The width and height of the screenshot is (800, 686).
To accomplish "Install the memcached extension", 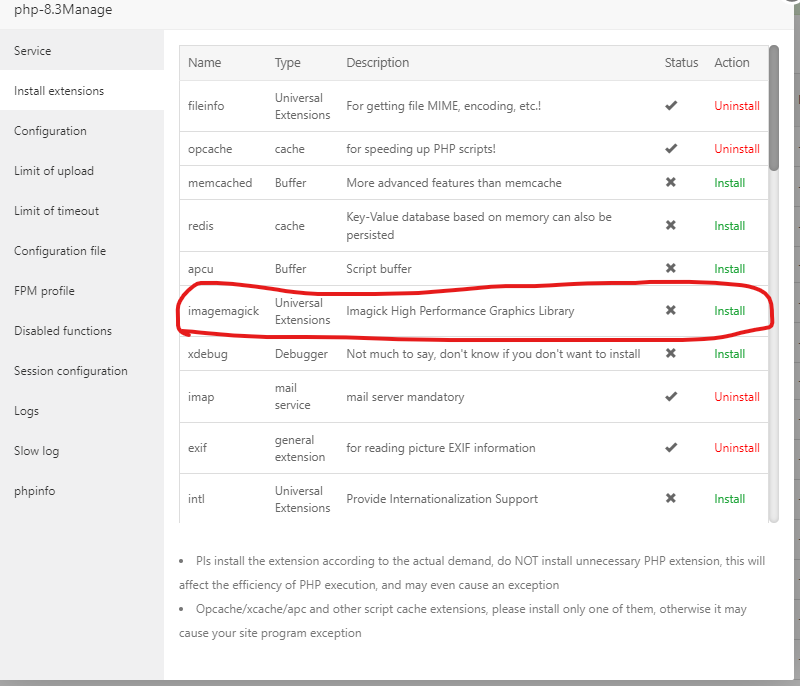I will click(730, 183).
